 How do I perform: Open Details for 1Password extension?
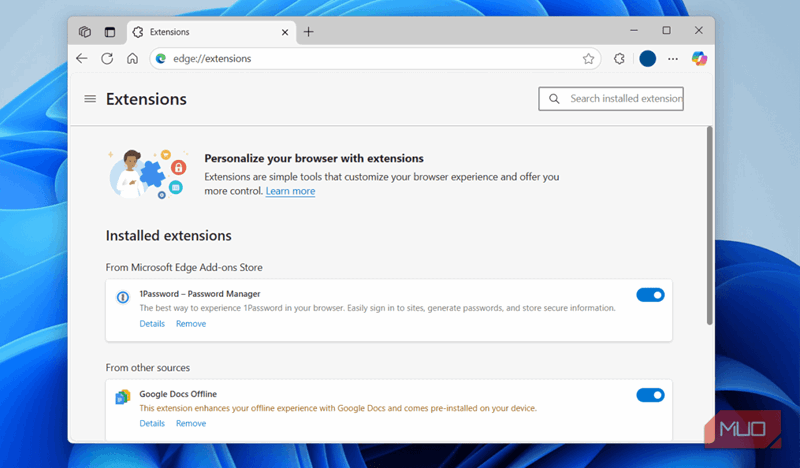[152, 324]
